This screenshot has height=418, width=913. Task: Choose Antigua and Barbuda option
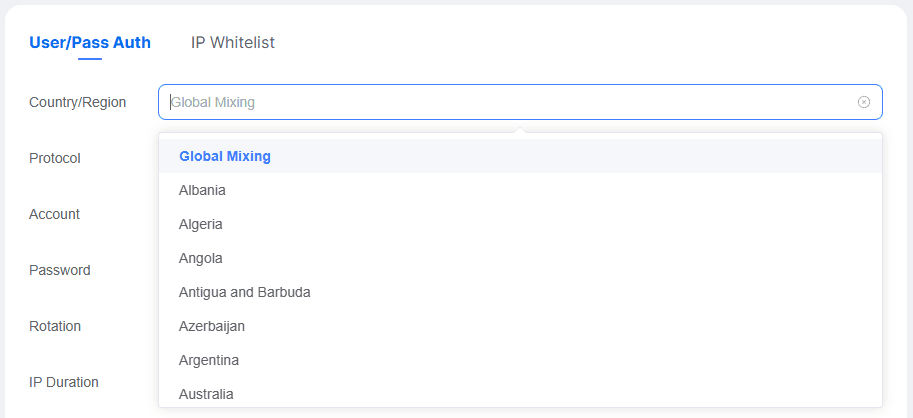point(245,292)
